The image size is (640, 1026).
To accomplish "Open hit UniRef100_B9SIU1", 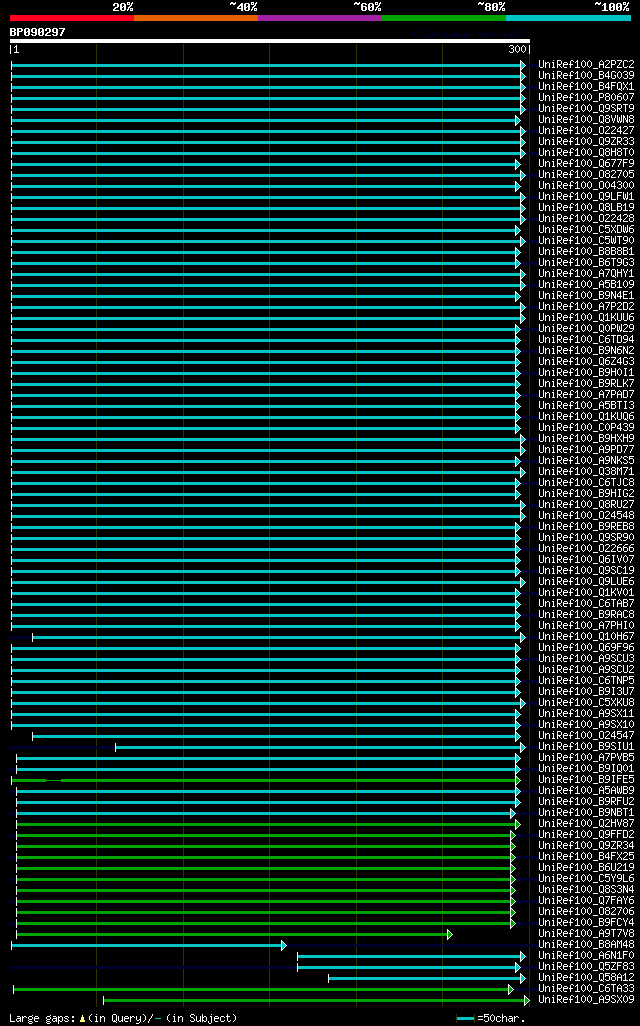I will 586,747.
